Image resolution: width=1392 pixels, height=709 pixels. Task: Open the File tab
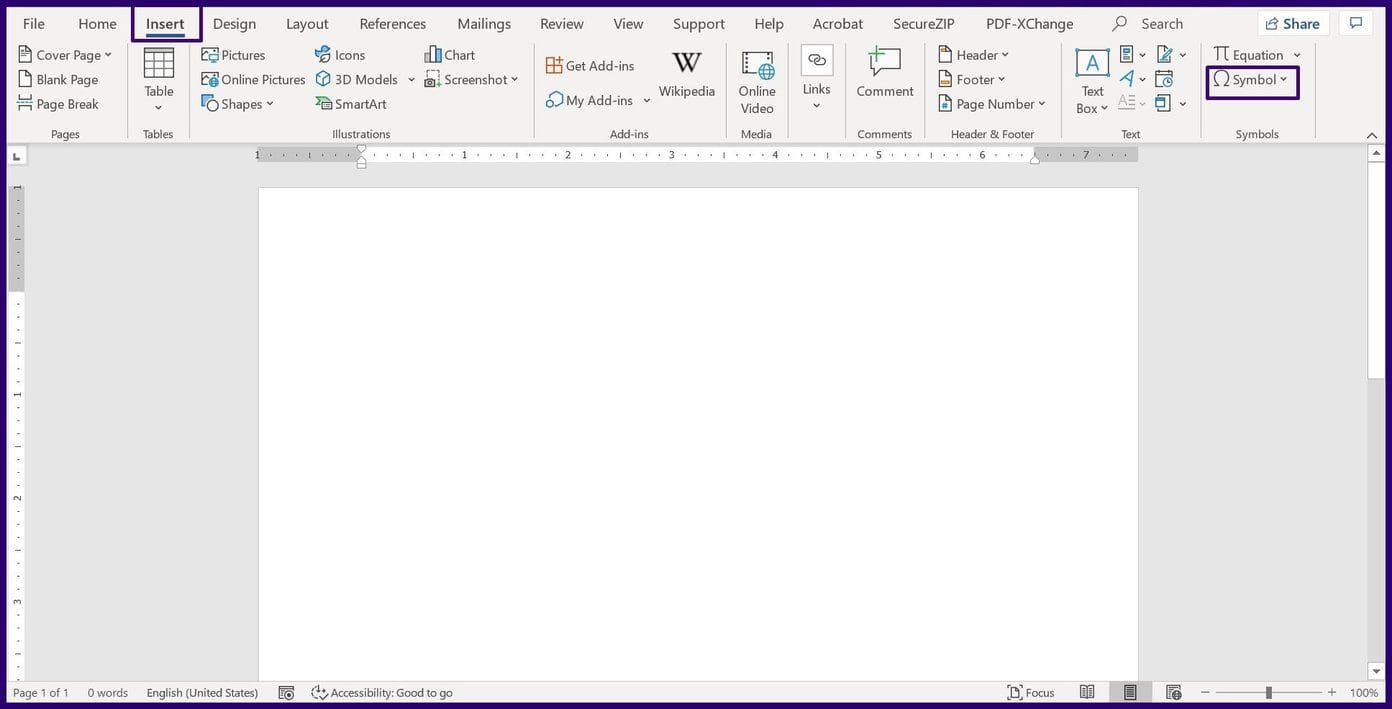point(34,23)
